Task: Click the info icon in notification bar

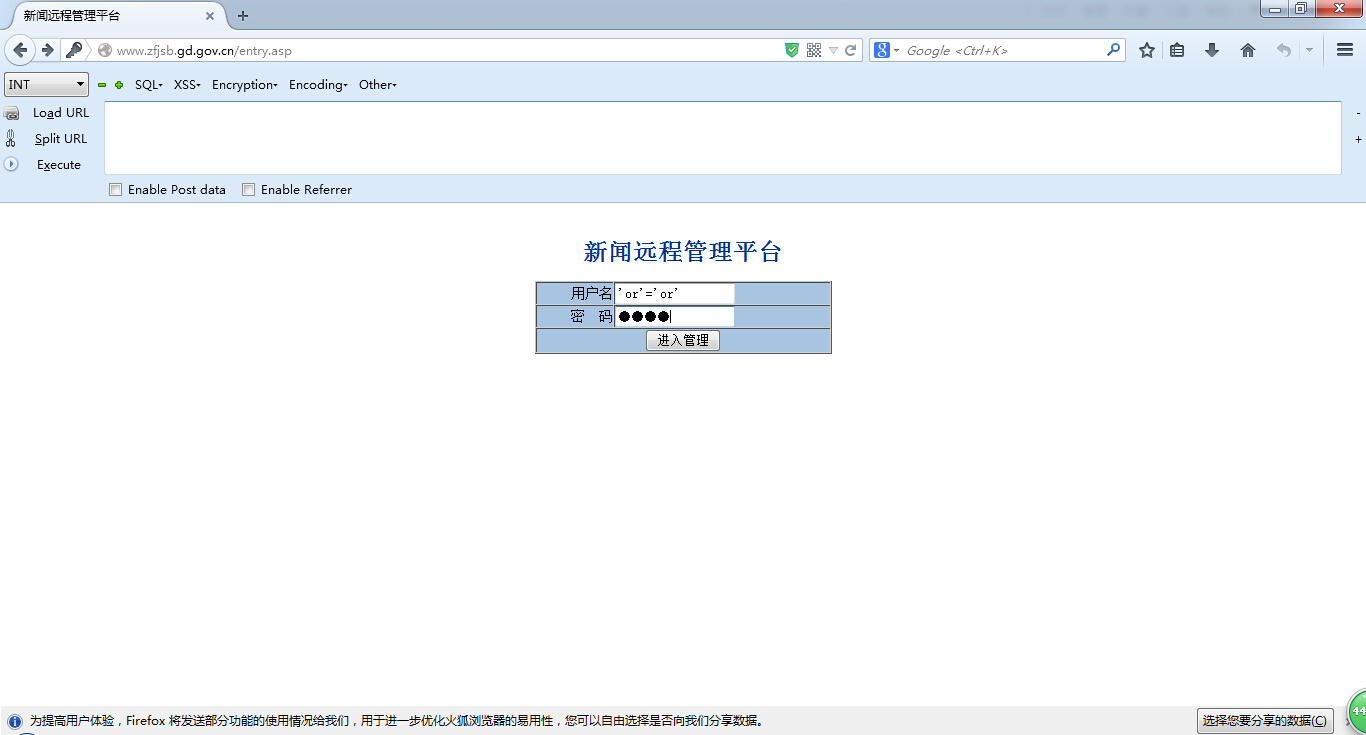Action: click(x=15, y=721)
